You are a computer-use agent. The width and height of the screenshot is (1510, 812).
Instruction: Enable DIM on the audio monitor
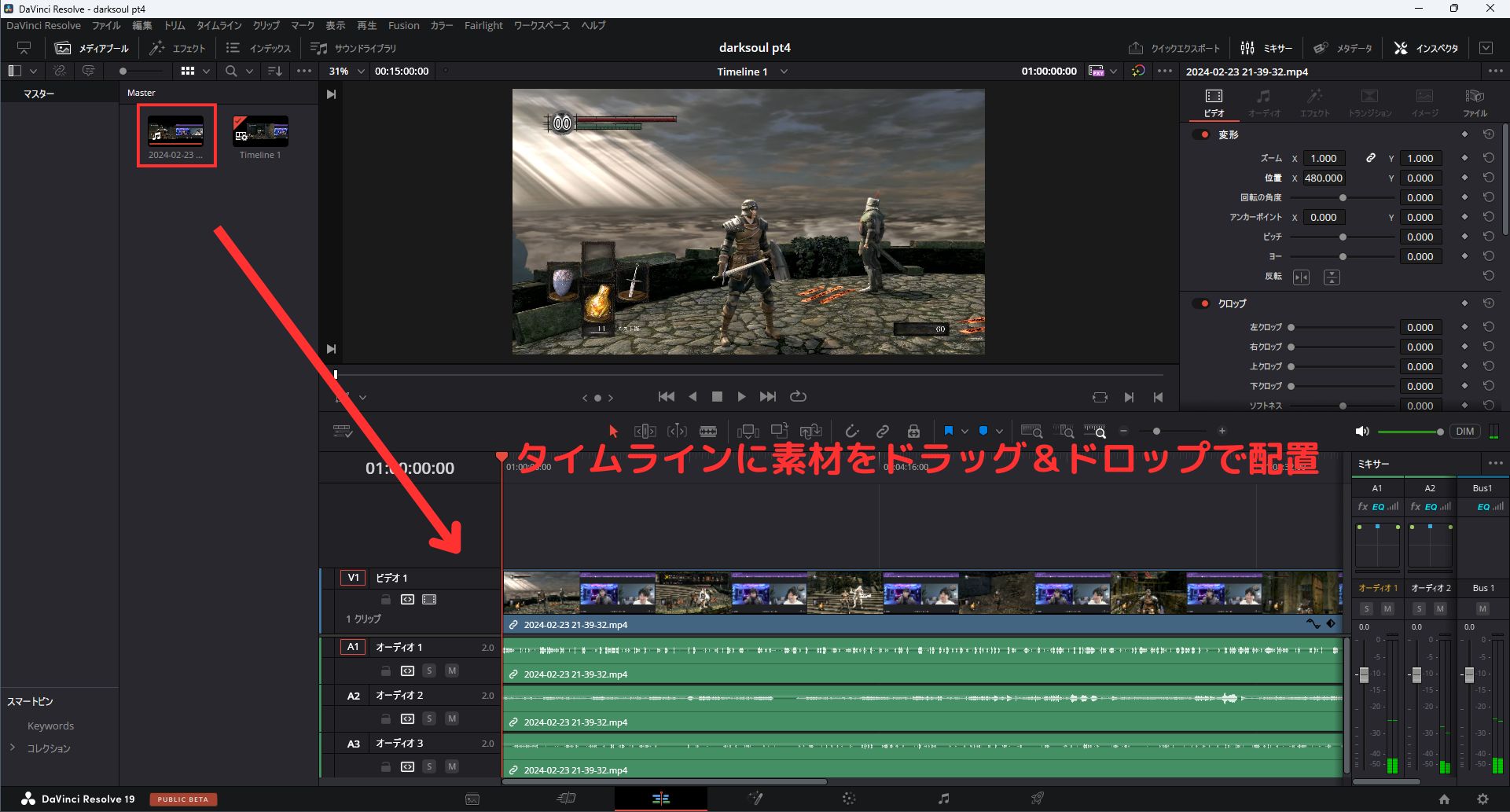1465,431
